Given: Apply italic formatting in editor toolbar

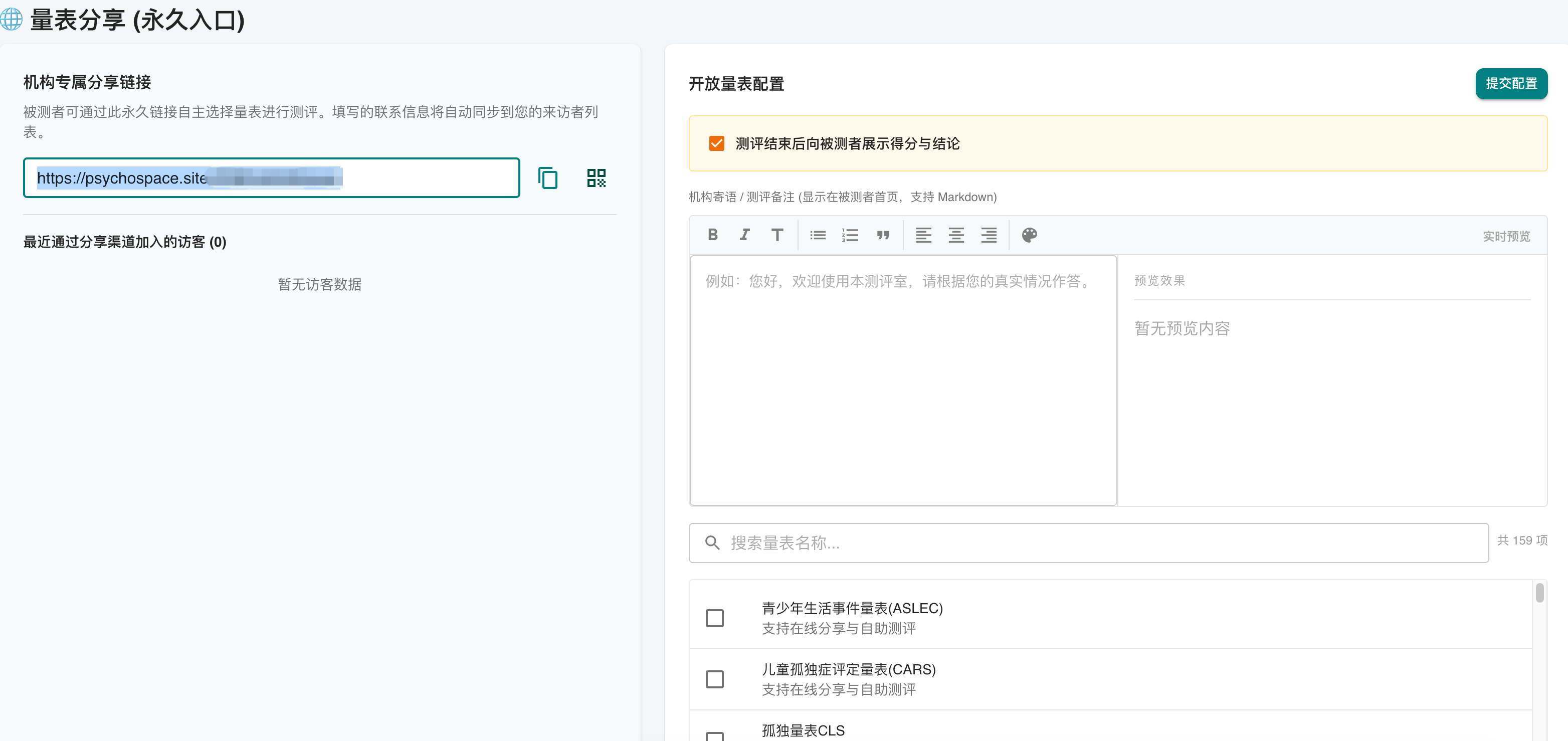Looking at the screenshot, I should [744, 235].
